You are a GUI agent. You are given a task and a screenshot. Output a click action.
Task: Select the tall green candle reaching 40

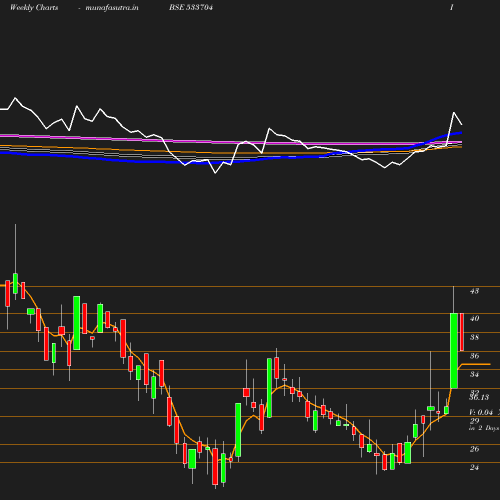[x=454, y=351]
